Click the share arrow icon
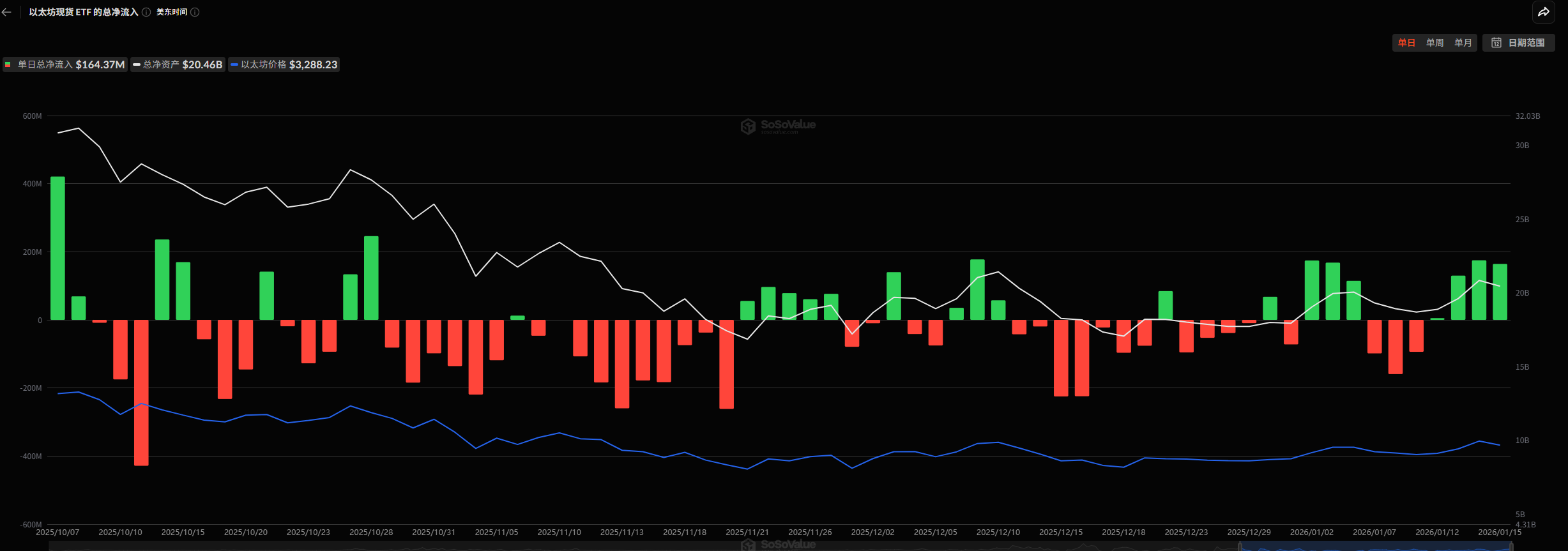Viewport: 1568px width, 551px height. [x=1543, y=12]
